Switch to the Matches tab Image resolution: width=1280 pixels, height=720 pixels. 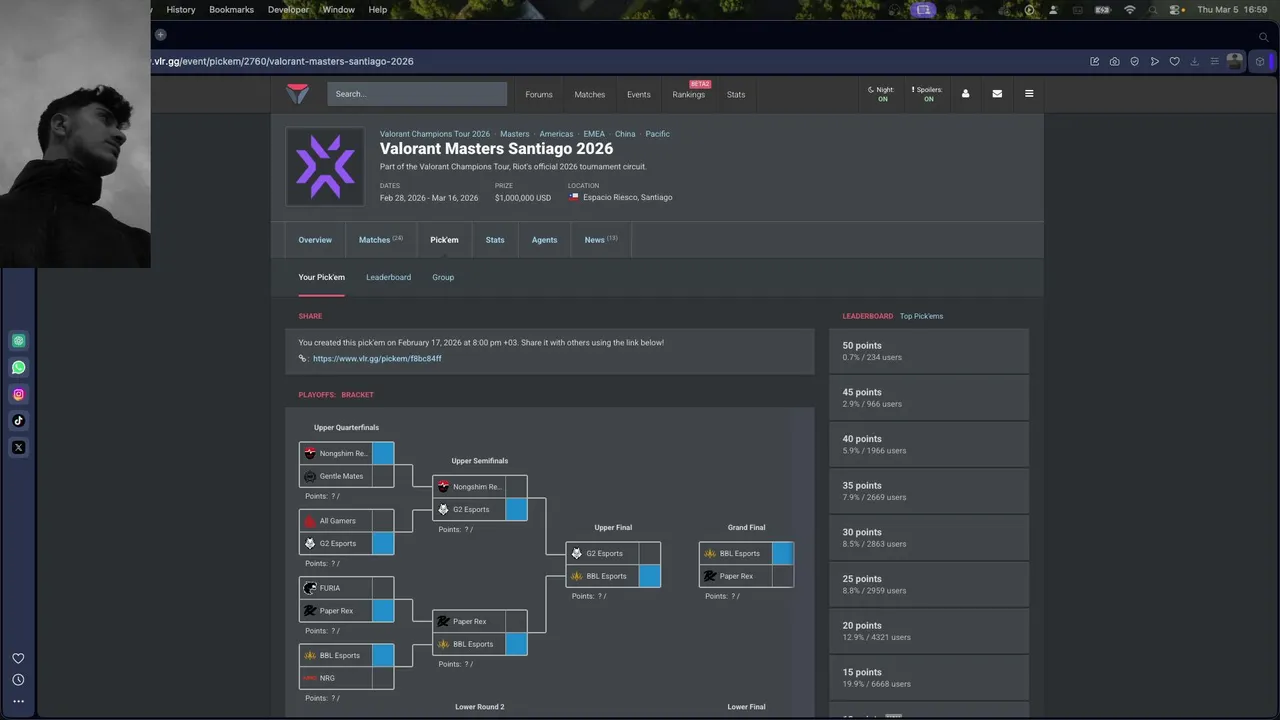click(x=380, y=240)
